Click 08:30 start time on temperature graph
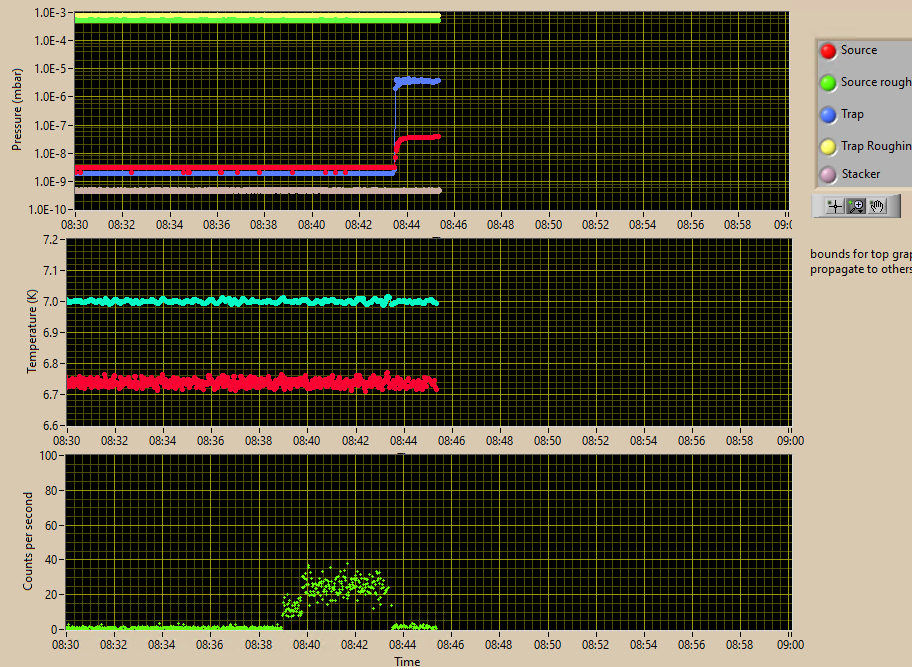This screenshot has width=912, height=667. point(66,441)
